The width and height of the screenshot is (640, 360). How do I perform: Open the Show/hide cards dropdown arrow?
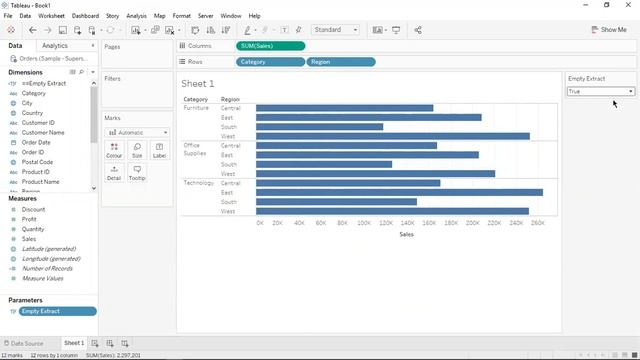[x=386, y=30]
